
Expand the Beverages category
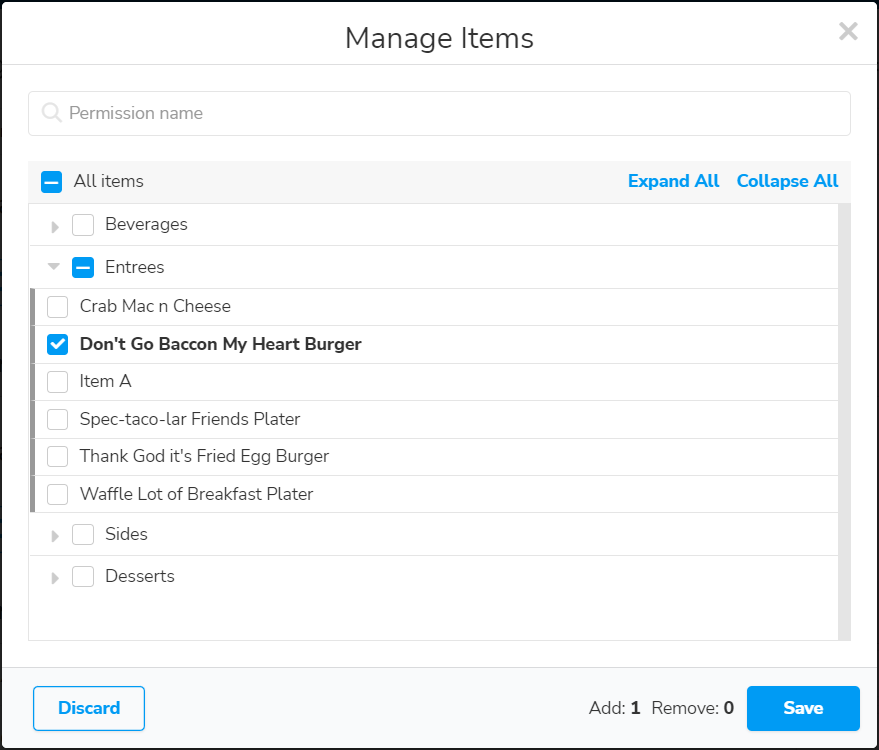55,226
